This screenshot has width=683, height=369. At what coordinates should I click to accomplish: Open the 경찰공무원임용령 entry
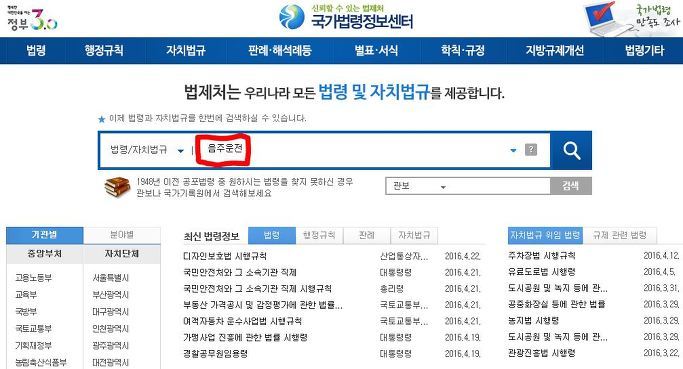216,353
